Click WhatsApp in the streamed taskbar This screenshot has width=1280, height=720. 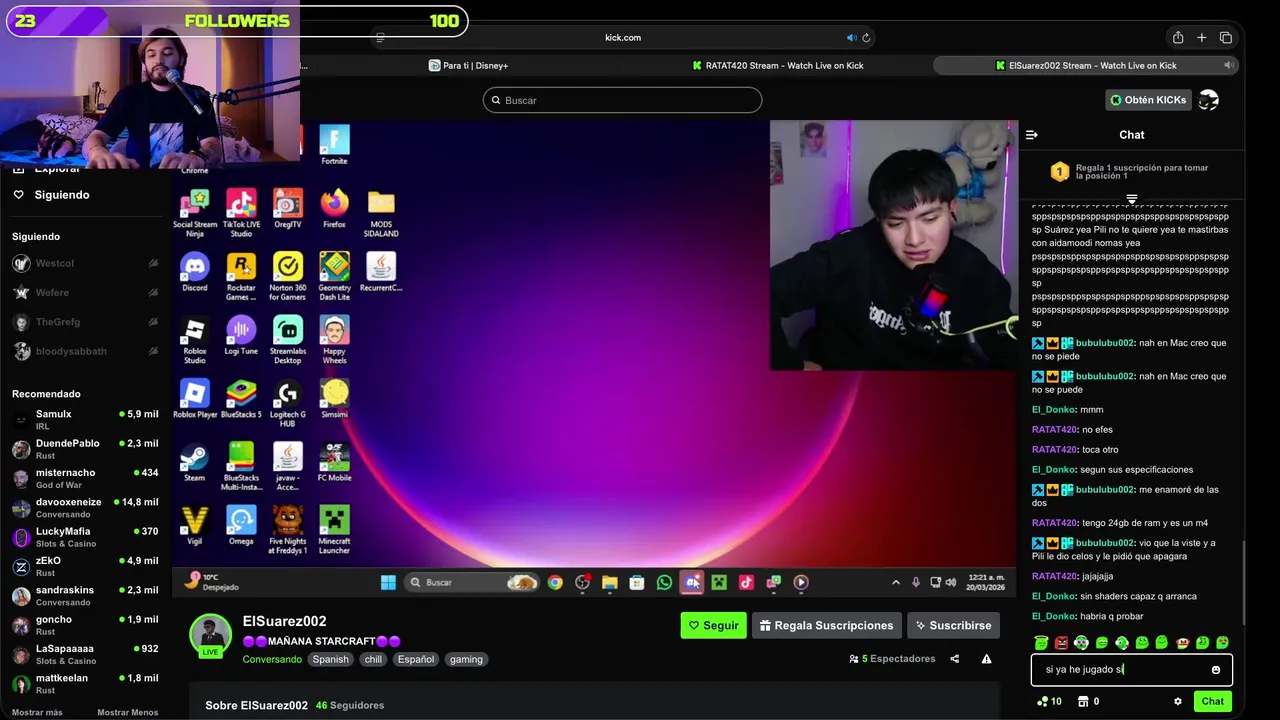tap(664, 582)
